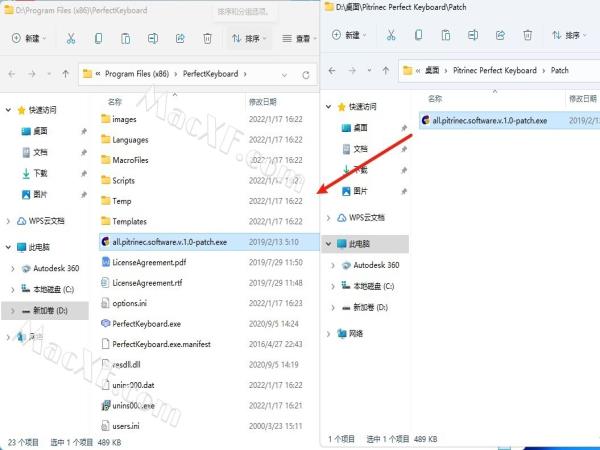Screen dimensions: 600x450
Task: Click Pitrinec Perfect Keyboard breadcrumb
Action: click(495, 70)
